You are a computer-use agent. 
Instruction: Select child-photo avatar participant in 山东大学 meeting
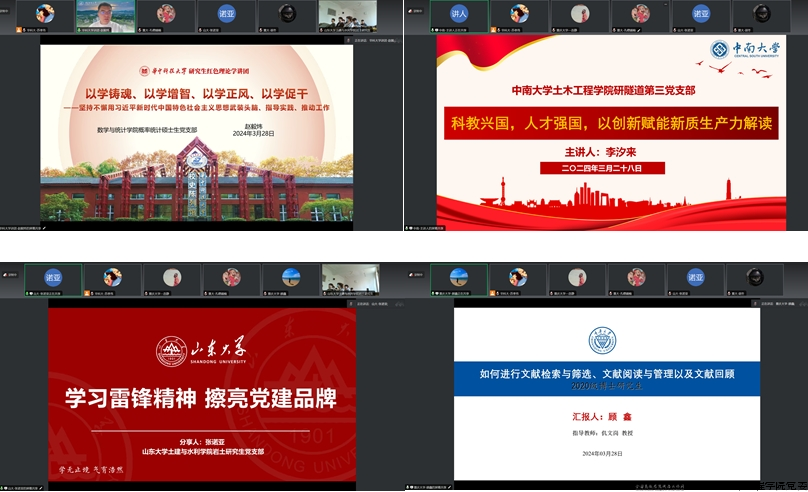(232, 280)
